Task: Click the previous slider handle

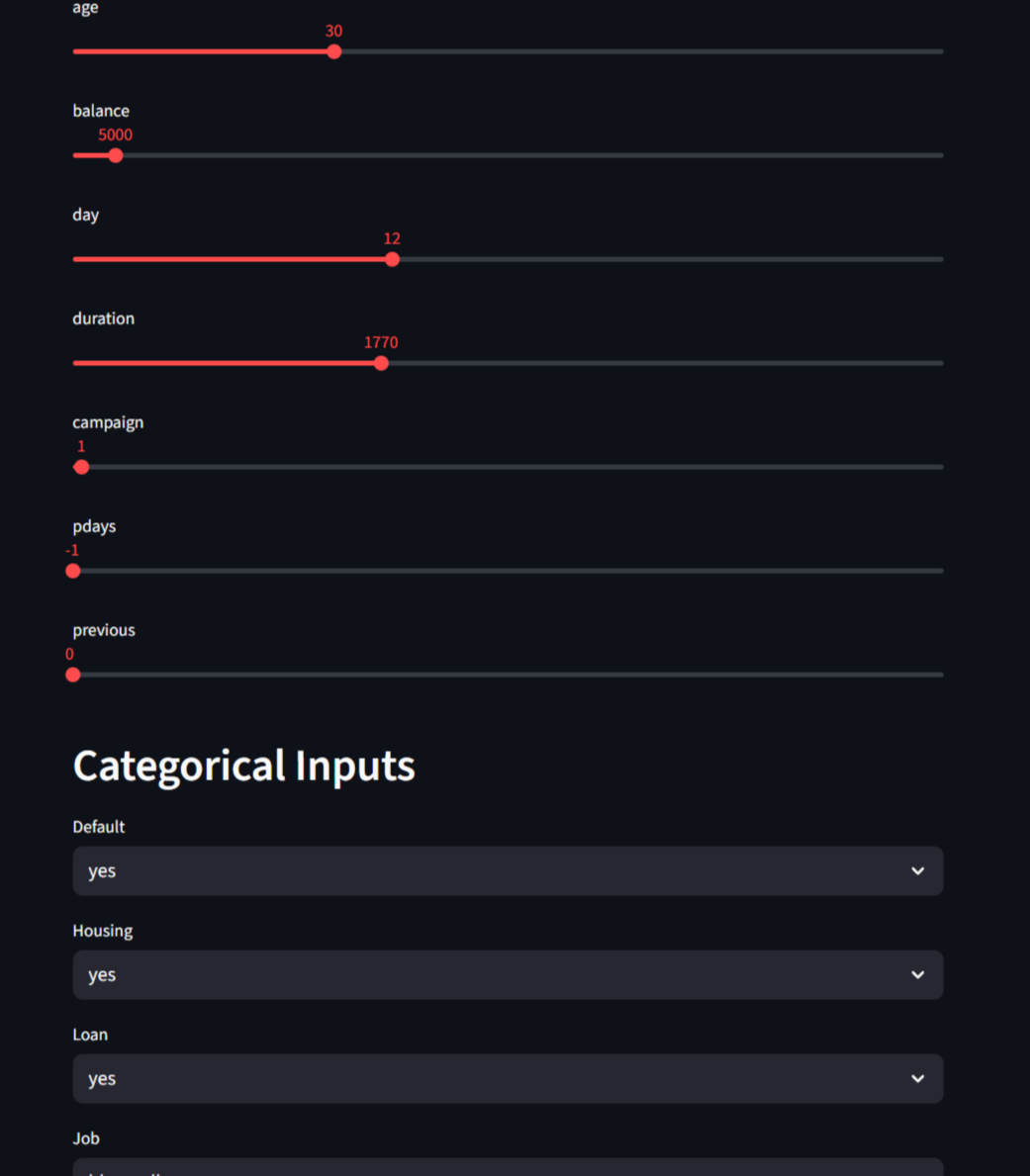Action: [73, 675]
